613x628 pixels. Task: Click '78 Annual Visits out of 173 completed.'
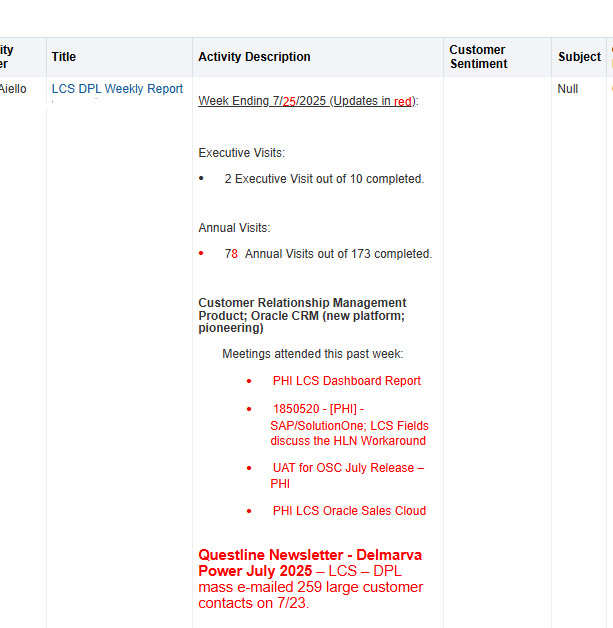click(x=328, y=254)
